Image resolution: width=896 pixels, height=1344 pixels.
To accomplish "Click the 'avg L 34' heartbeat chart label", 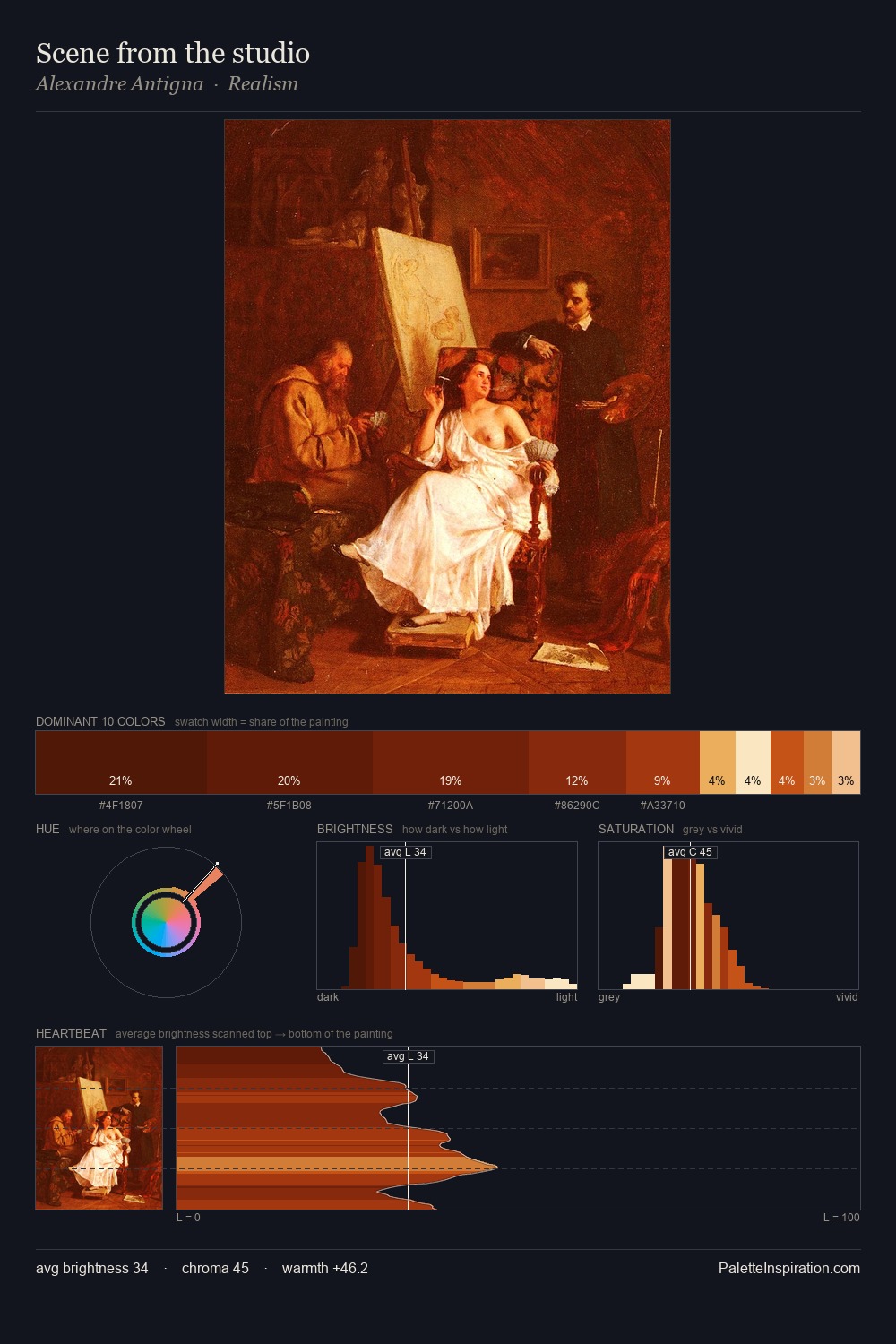I will click(x=408, y=1056).
